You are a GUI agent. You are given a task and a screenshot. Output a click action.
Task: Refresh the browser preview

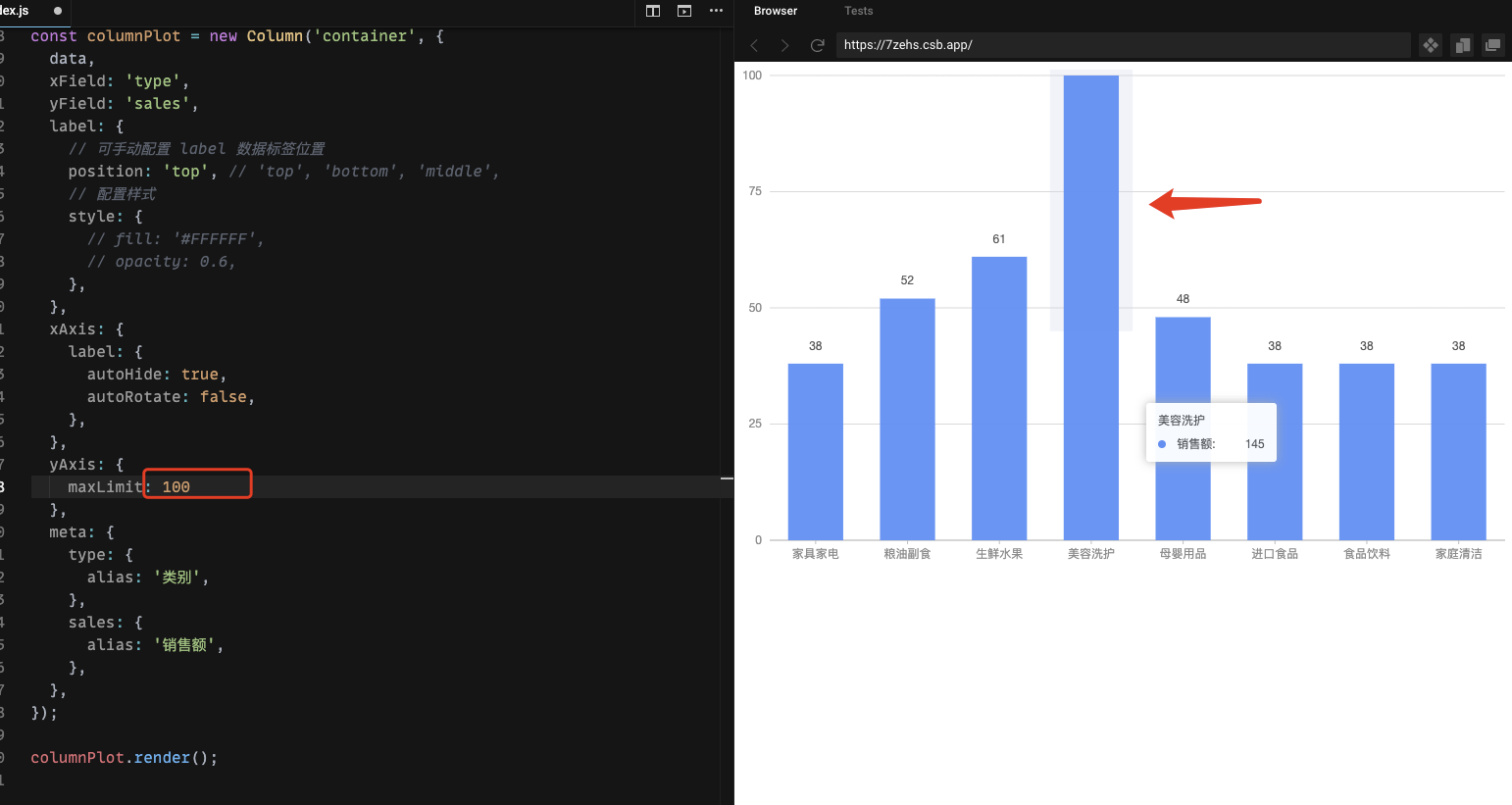(818, 45)
